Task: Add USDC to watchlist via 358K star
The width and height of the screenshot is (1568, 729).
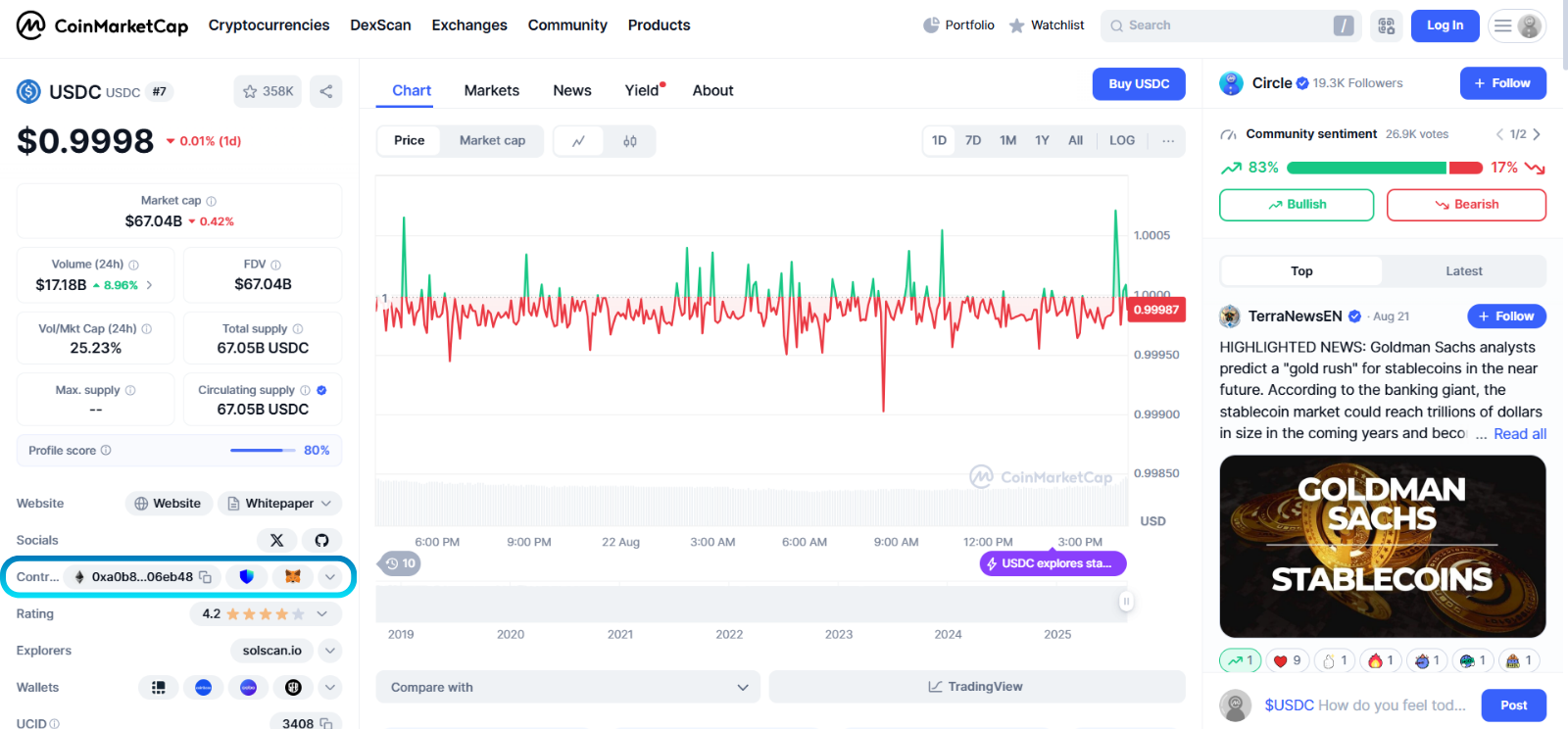Action: (268, 91)
